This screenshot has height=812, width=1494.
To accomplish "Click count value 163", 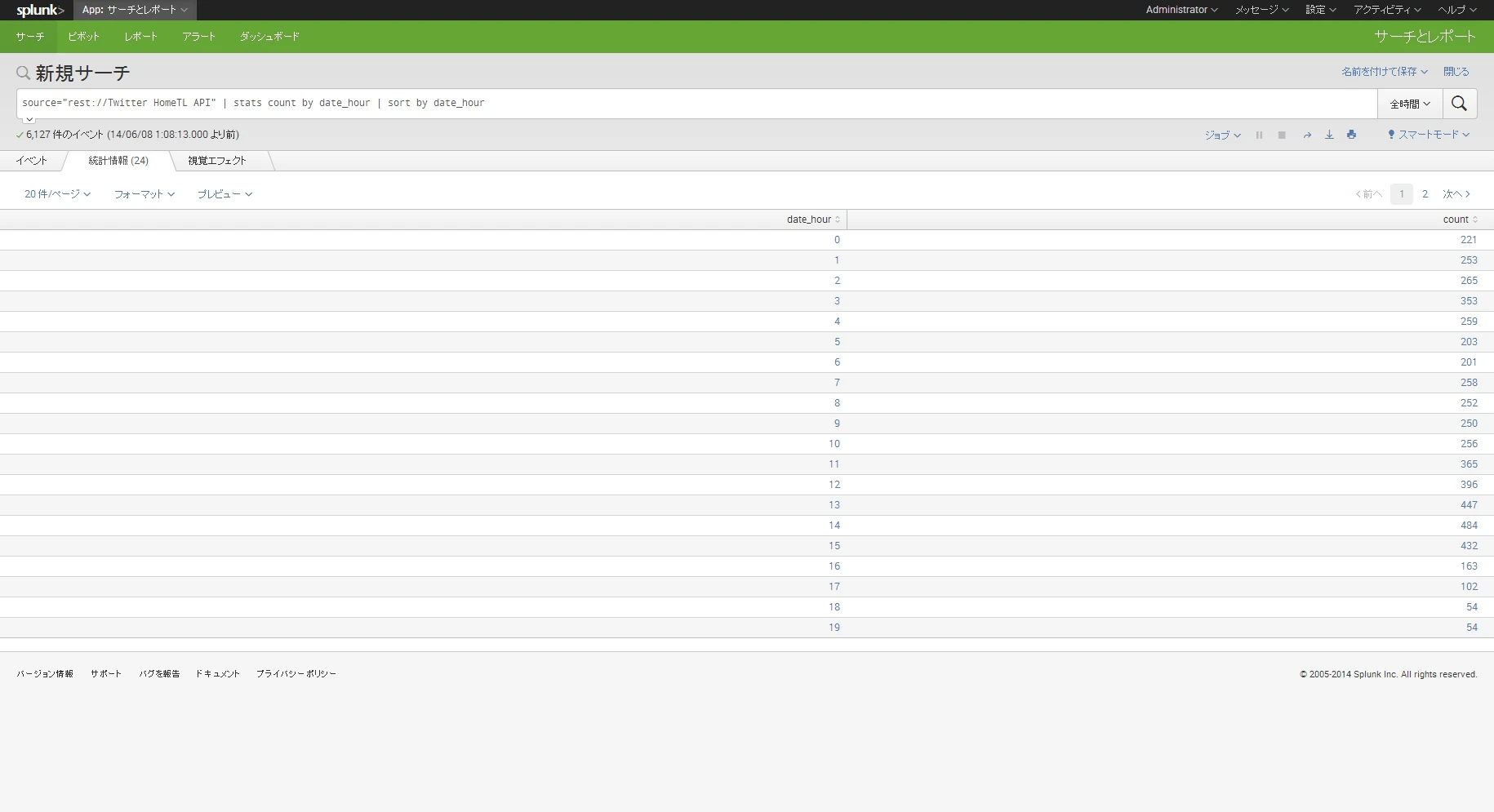I will click(x=1469, y=566).
